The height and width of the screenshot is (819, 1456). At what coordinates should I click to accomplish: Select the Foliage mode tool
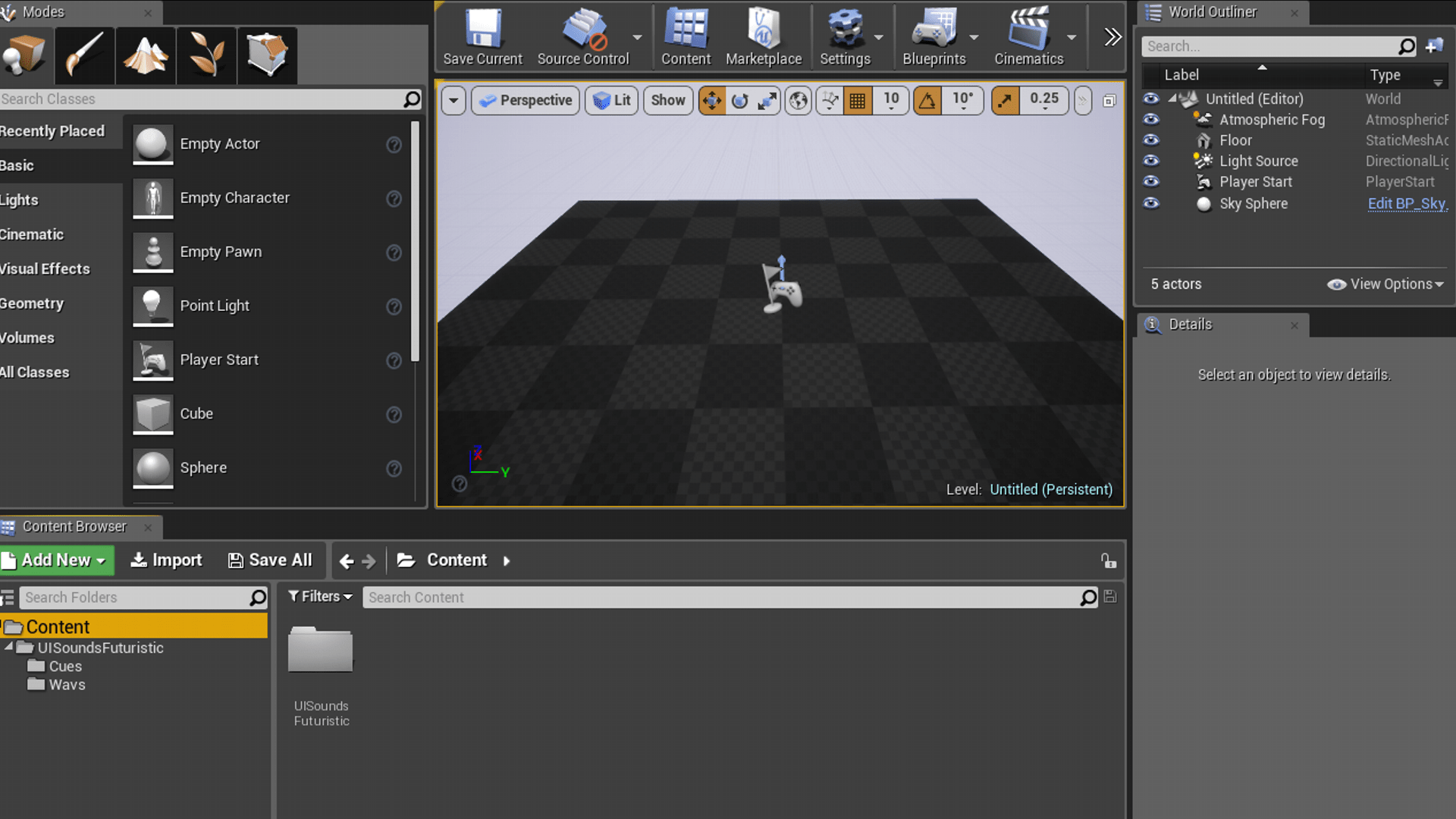[x=206, y=55]
